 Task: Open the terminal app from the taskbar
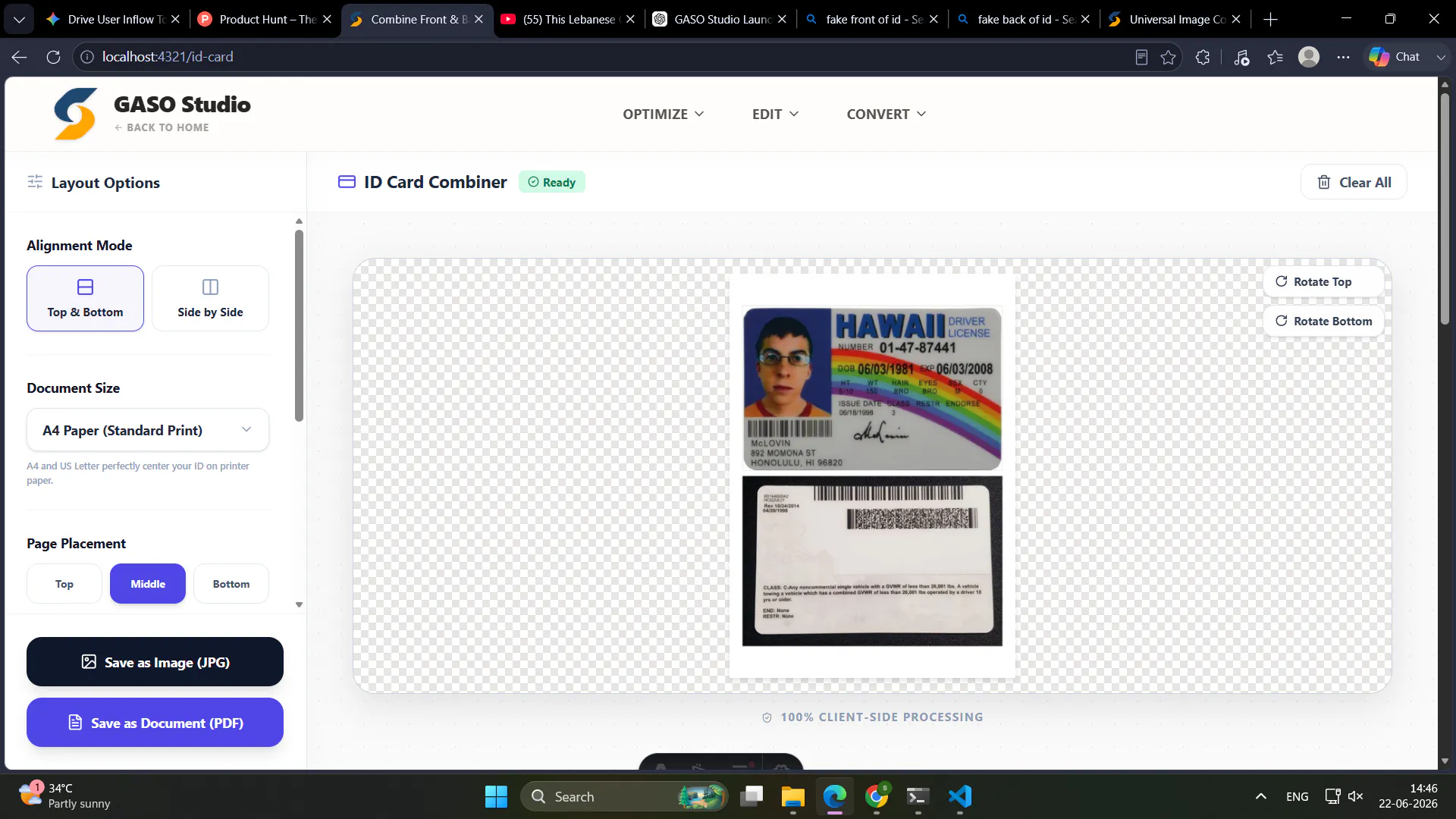pyautogui.click(x=918, y=796)
